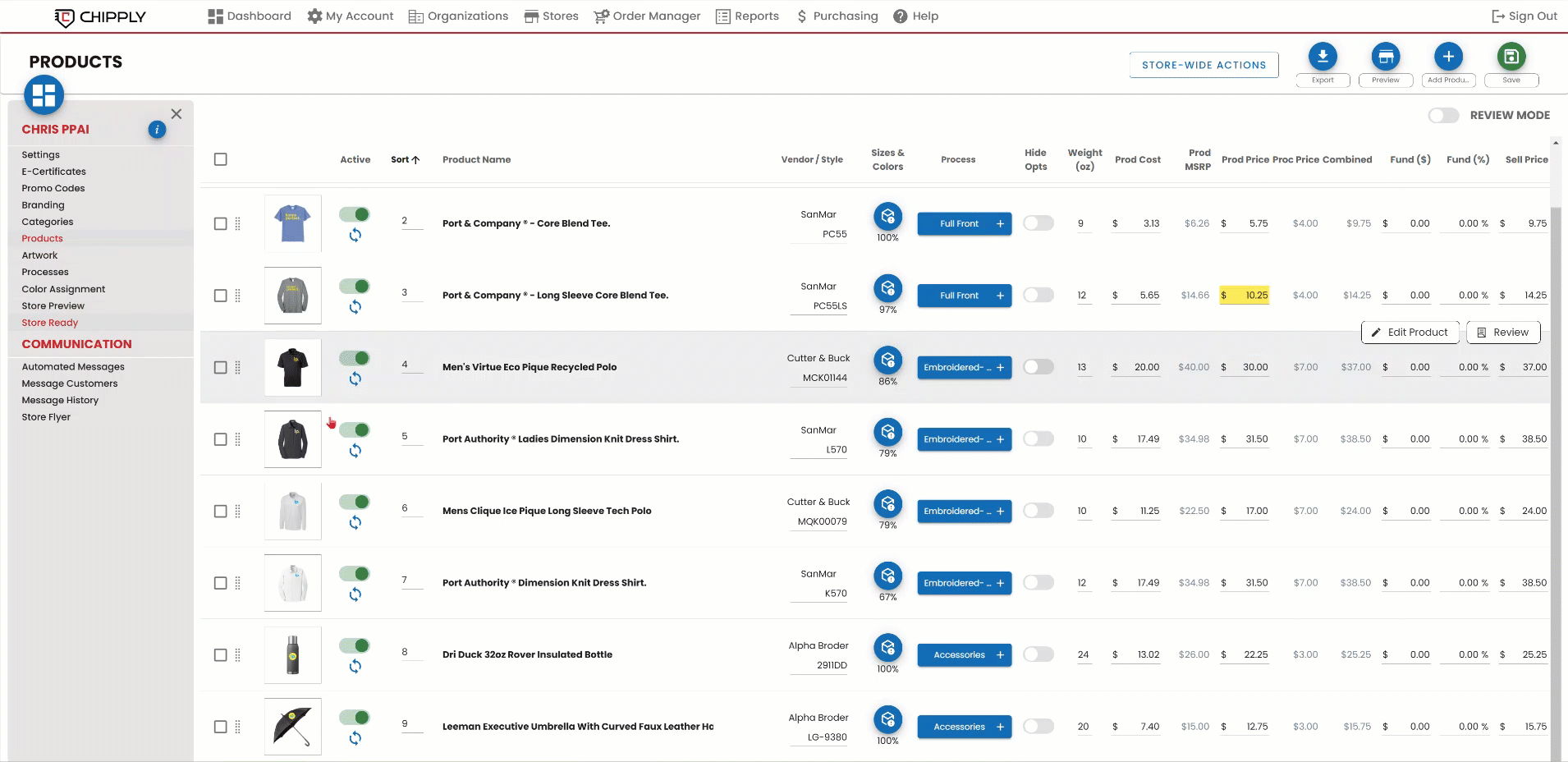The image size is (1568, 762).
Task: Sort the list via Sort column header
Action: pyautogui.click(x=405, y=160)
